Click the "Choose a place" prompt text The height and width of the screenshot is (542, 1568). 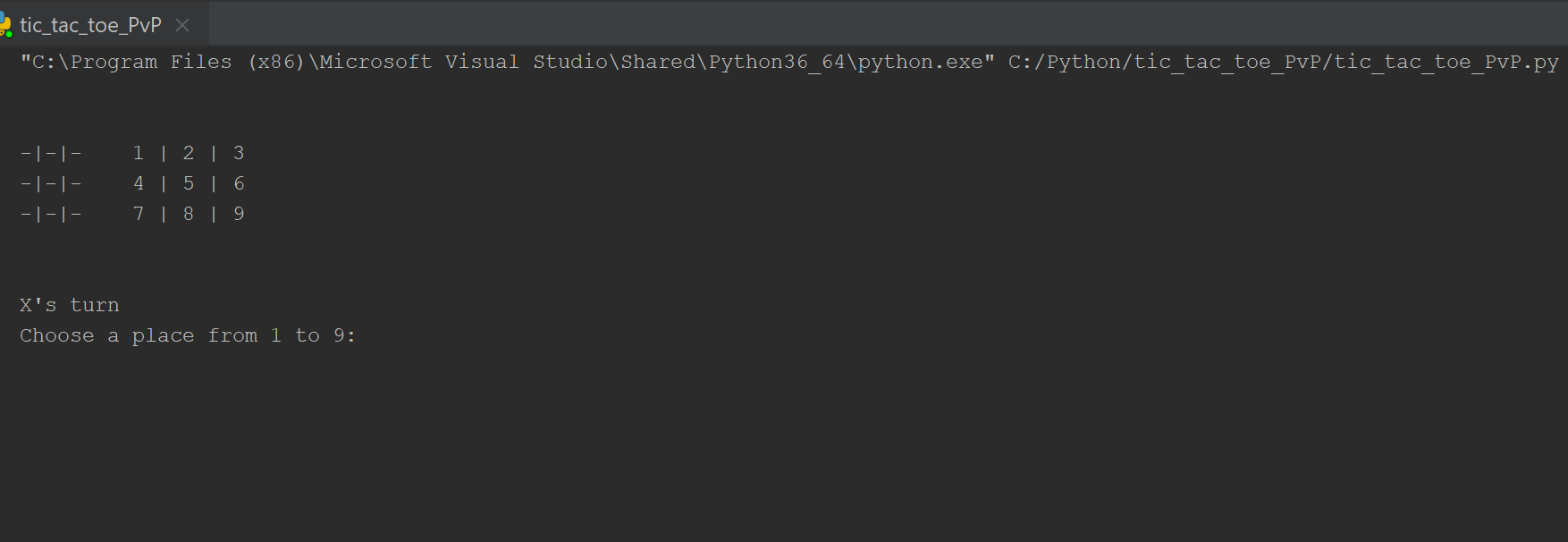tap(107, 335)
